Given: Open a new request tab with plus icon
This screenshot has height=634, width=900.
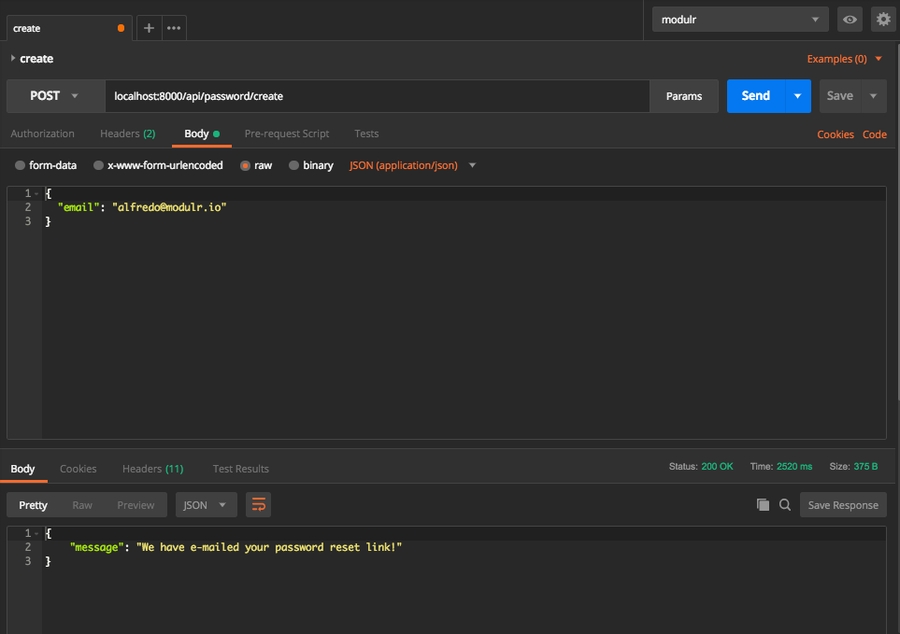Looking at the screenshot, I should point(149,28).
